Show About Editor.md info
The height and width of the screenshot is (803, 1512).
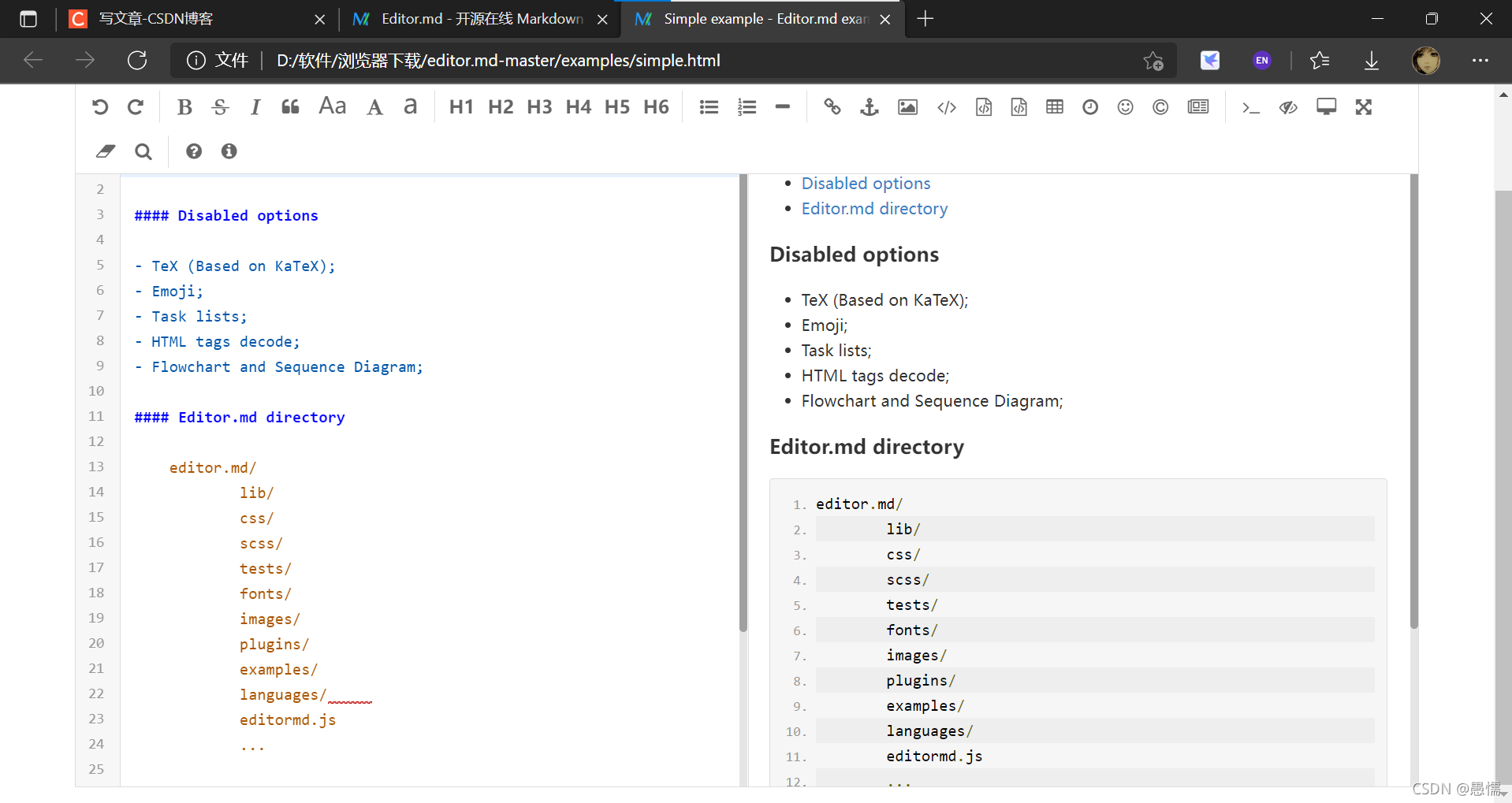pyautogui.click(x=229, y=151)
